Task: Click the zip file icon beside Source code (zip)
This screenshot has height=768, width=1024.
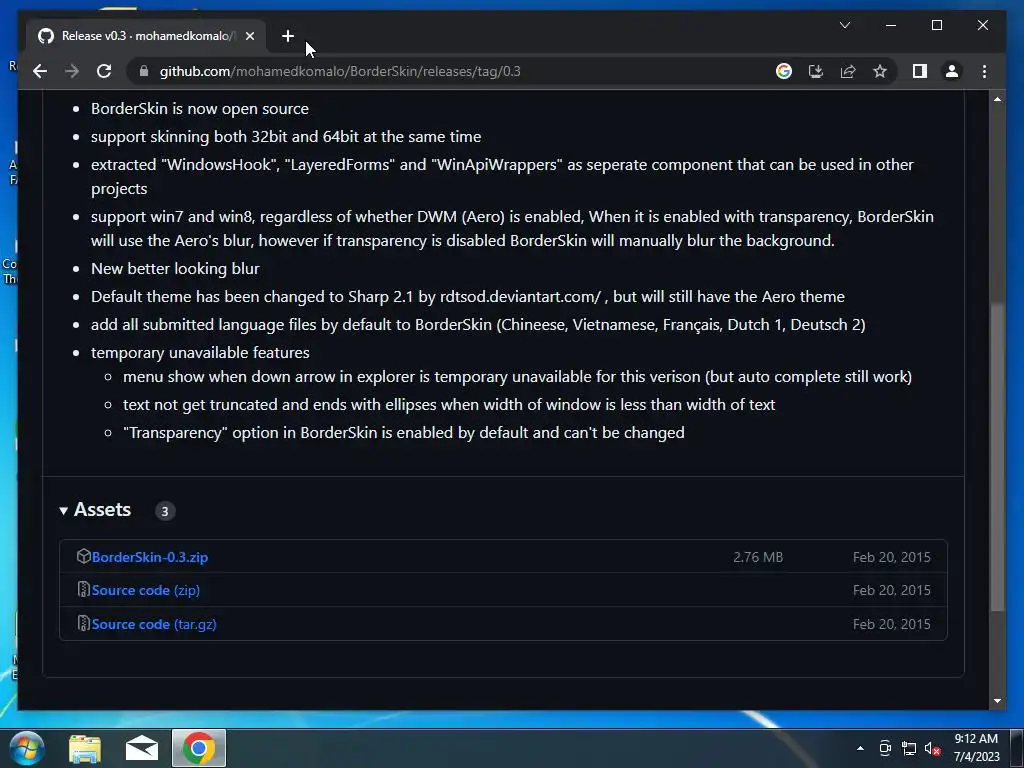Action: point(83,590)
